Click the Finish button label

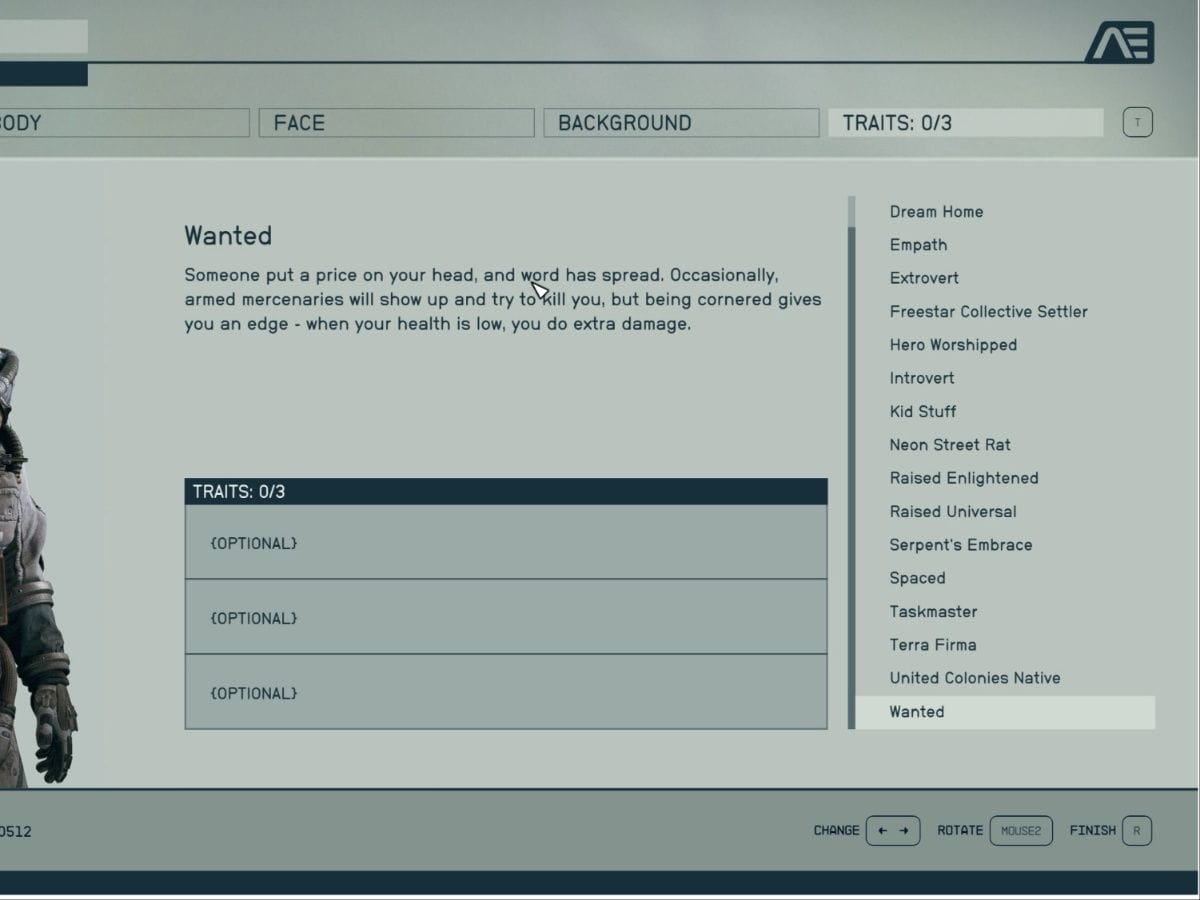[x=1092, y=831]
